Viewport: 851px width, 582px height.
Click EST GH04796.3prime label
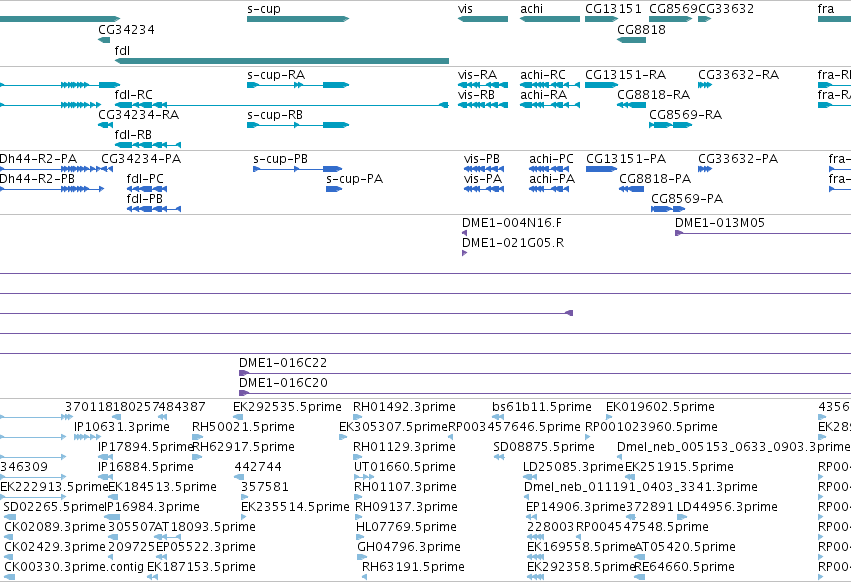(409, 547)
